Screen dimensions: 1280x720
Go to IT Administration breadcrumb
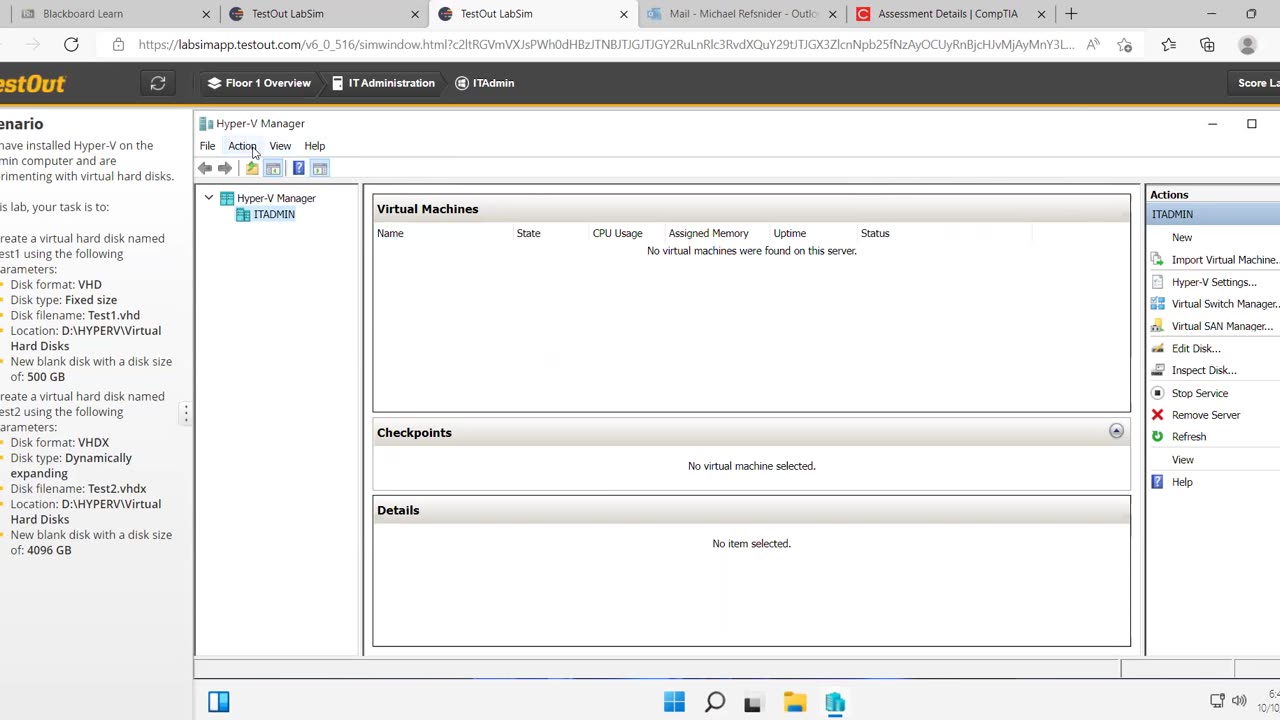click(383, 83)
